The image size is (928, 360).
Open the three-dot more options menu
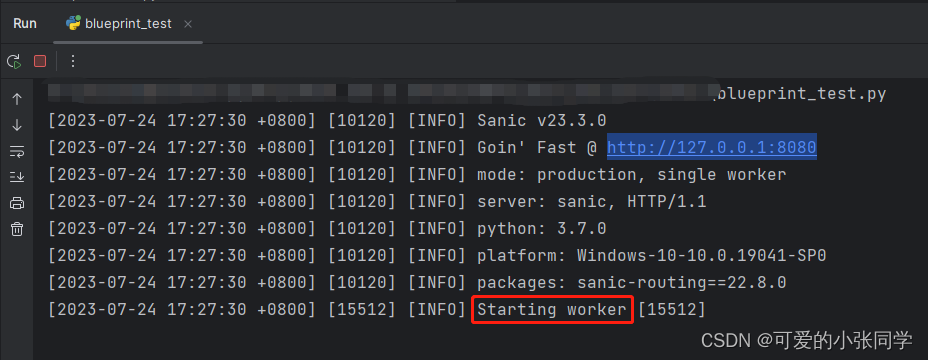point(73,61)
